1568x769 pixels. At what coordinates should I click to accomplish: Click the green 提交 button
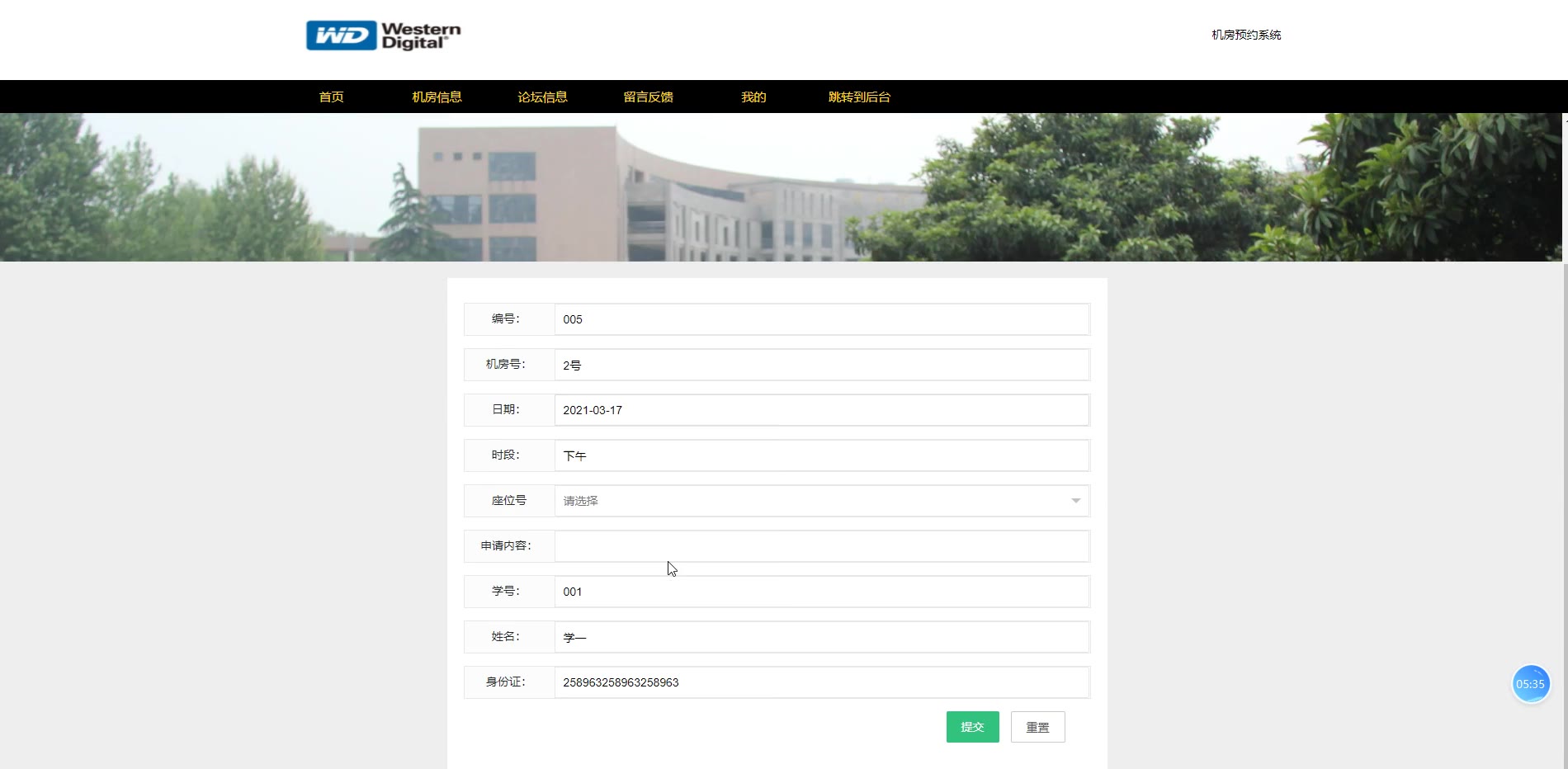click(973, 727)
